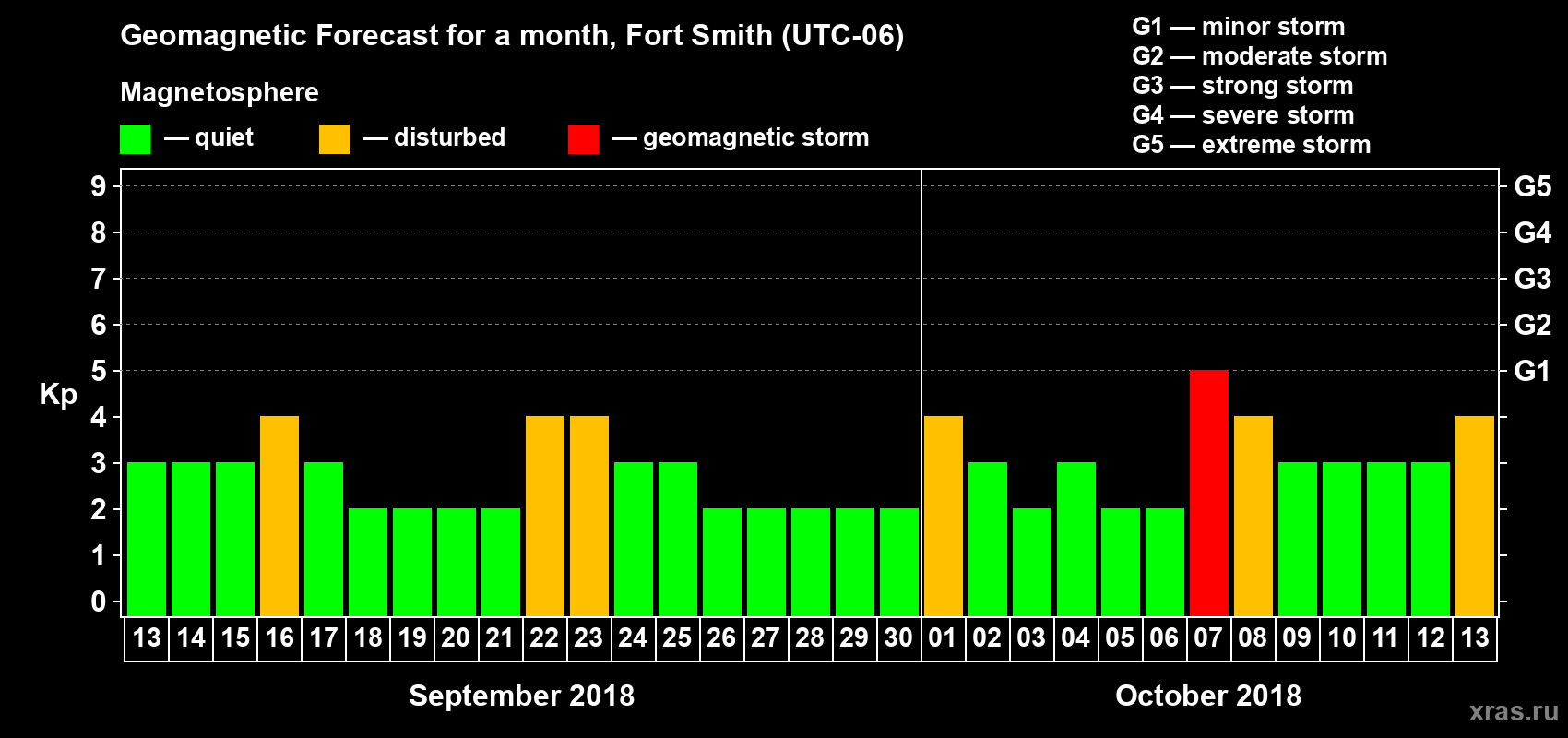The width and height of the screenshot is (1568, 738).
Task: Click the orange disturbed legend swatch
Action: point(335,139)
